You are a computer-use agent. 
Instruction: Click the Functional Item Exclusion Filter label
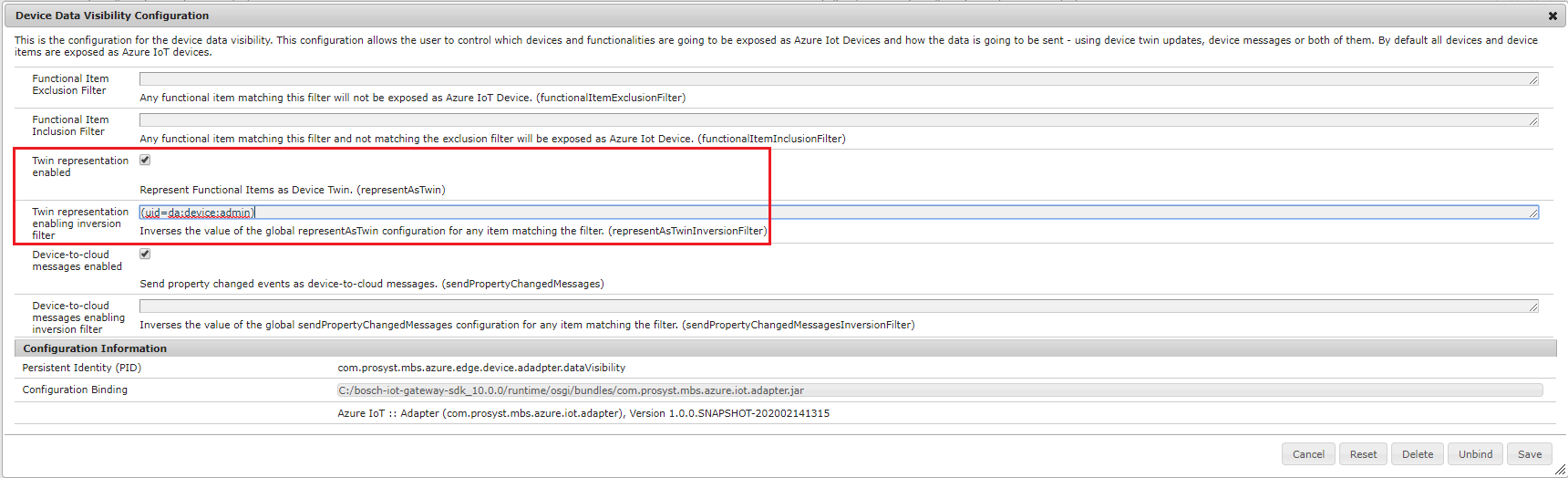tap(70, 85)
